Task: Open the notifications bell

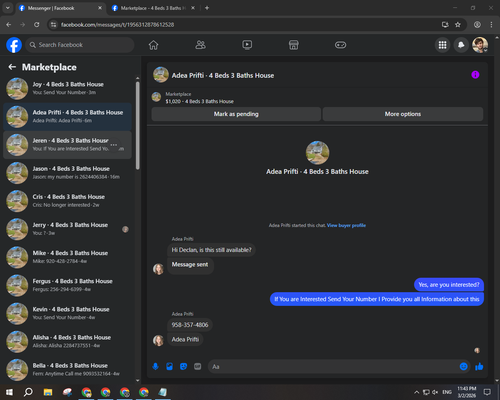Action: point(461,45)
